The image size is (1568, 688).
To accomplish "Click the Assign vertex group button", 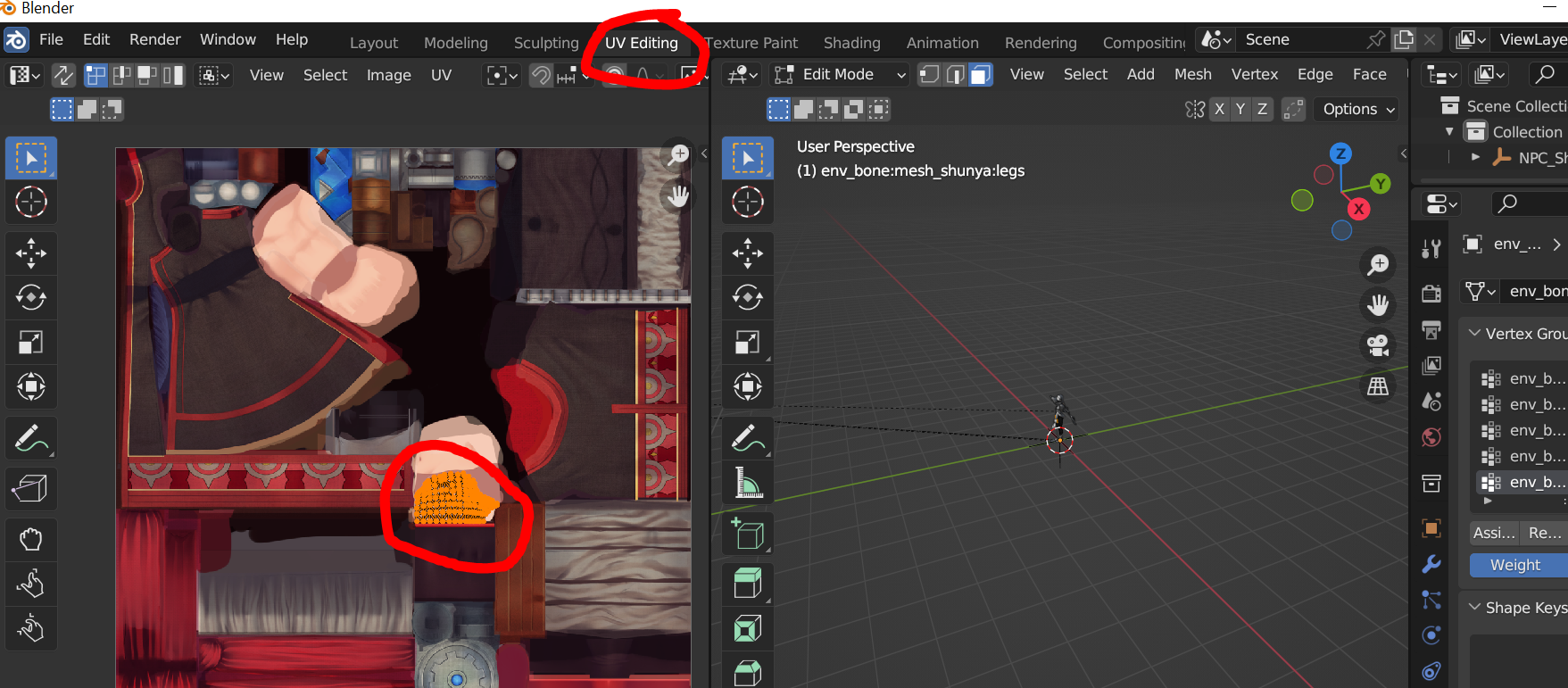I will [x=1494, y=533].
